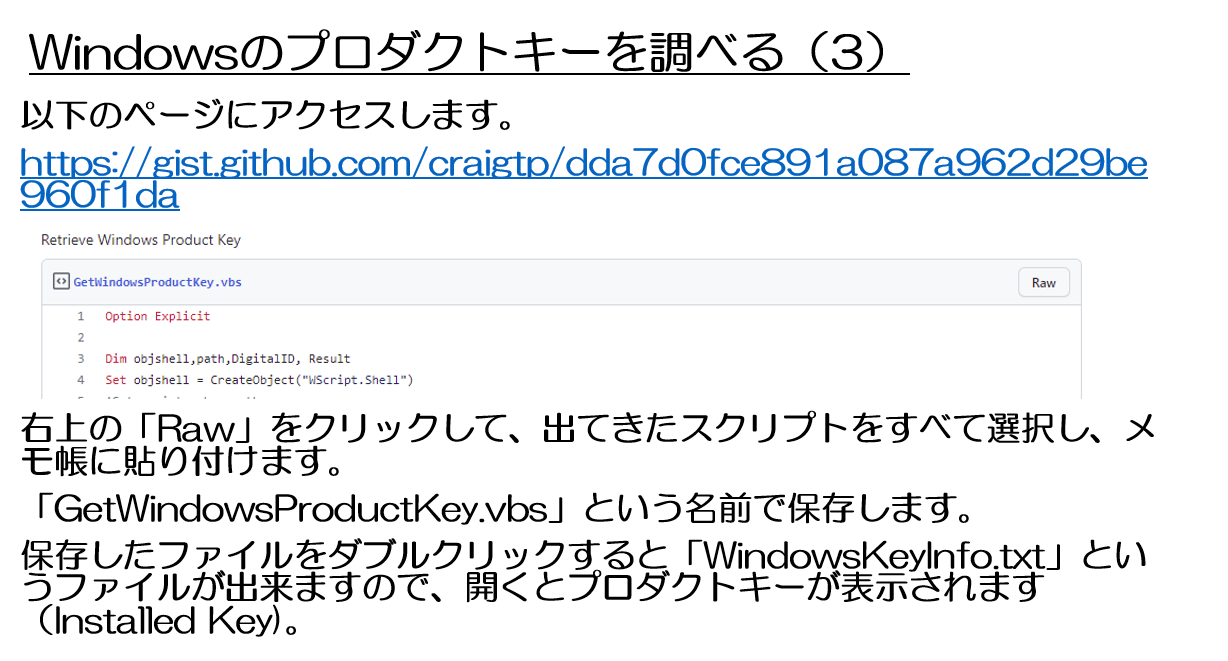This screenshot has height=661, width=1228.
Task: Click the wrapped "960f1da" link portion
Action: click(100, 195)
